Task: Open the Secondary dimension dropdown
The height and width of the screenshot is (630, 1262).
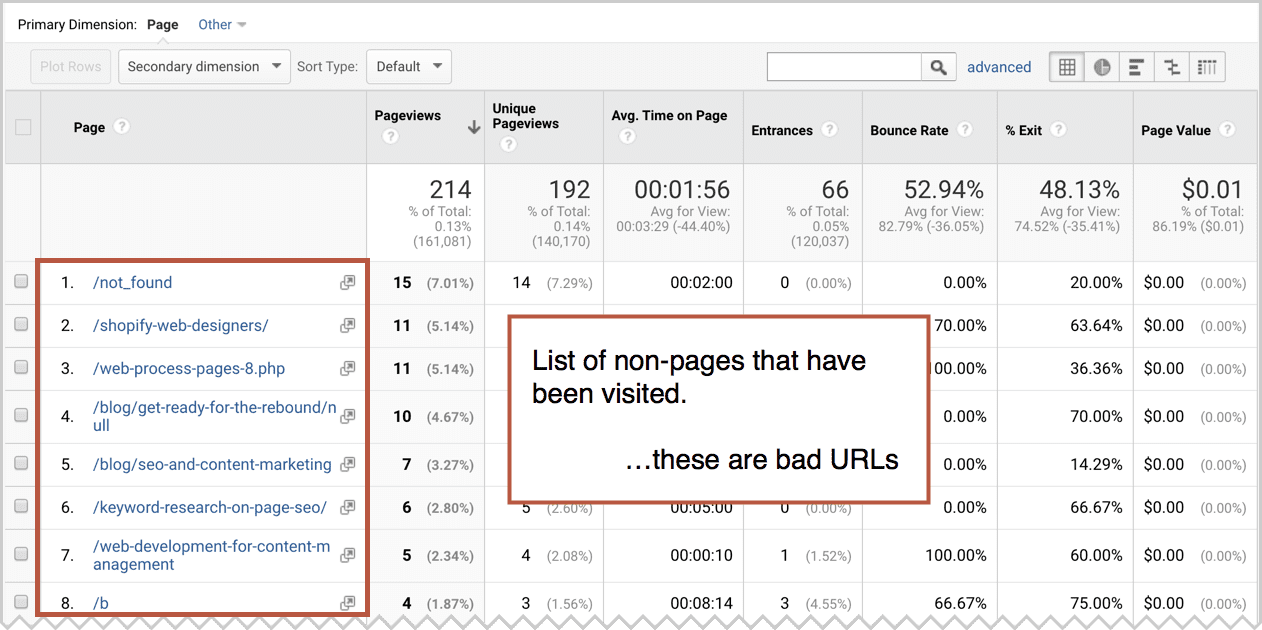Action: [204, 66]
